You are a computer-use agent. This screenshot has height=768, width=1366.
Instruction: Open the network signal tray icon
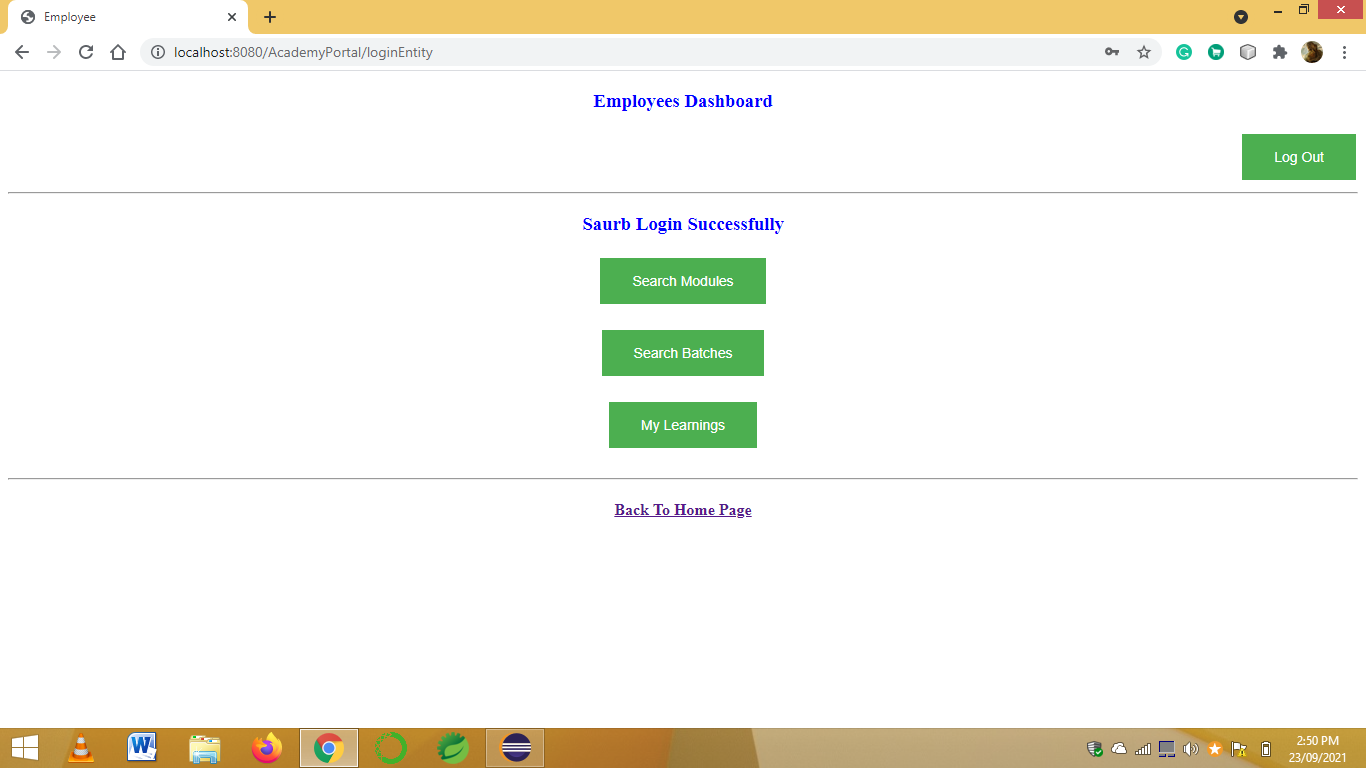[1143, 749]
